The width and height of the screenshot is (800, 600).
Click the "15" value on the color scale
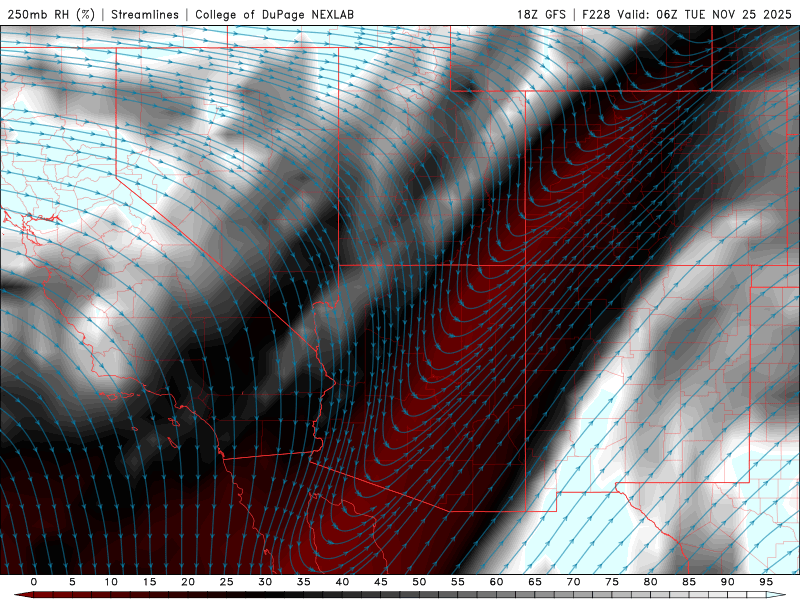tap(149, 582)
